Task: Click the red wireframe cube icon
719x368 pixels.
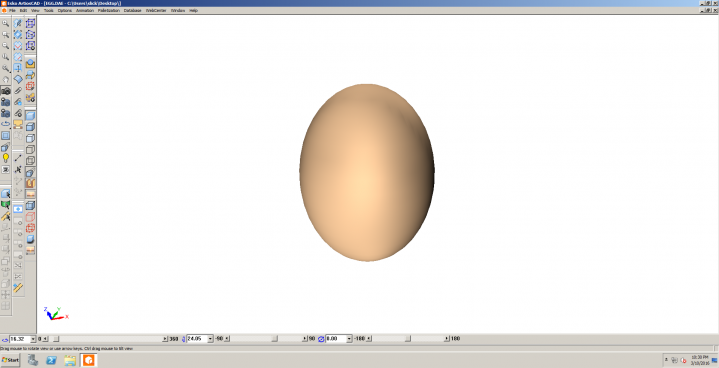Action: click(30, 217)
